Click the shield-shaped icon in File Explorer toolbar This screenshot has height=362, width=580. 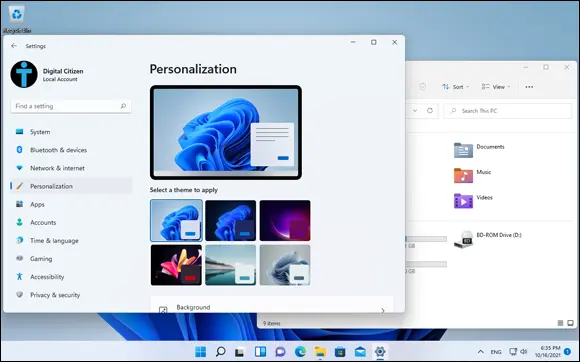pos(423,87)
